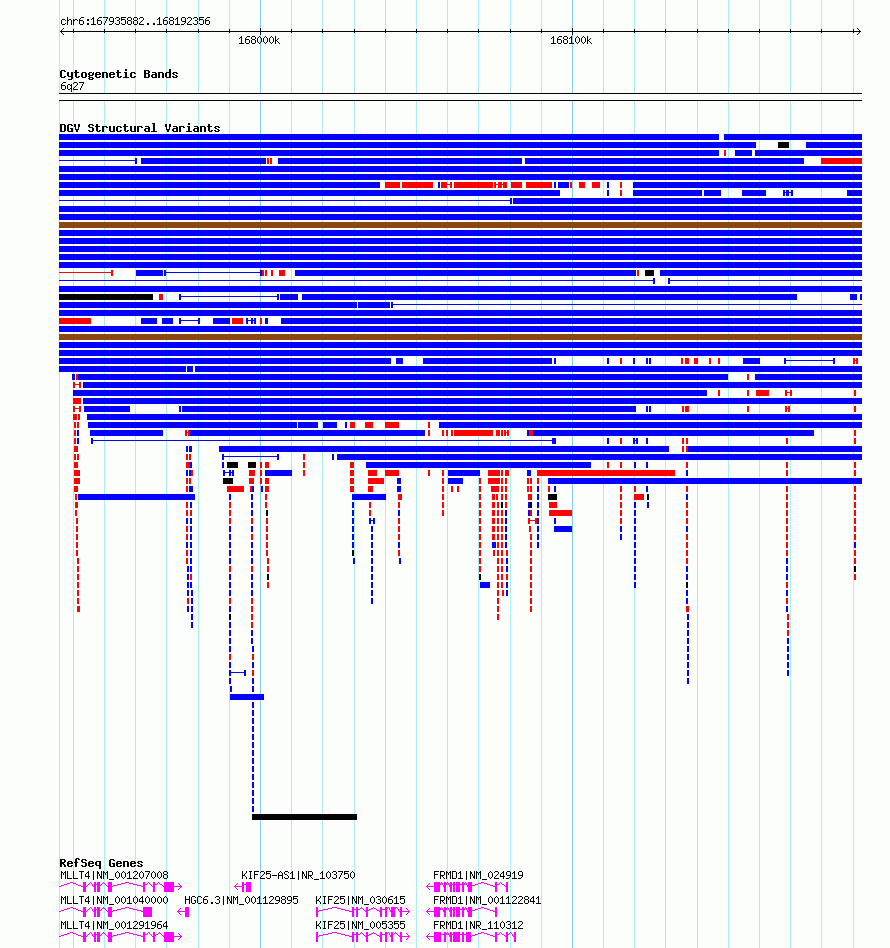Click the MLLT4 NM_001291964 gene glyph
890x948 pixels.
[120, 937]
